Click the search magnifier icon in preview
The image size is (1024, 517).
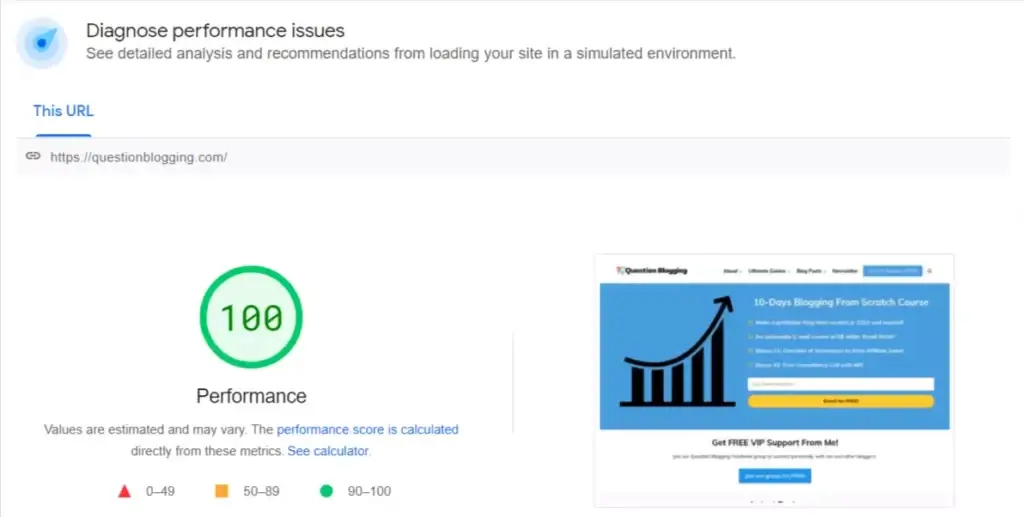point(929,270)
